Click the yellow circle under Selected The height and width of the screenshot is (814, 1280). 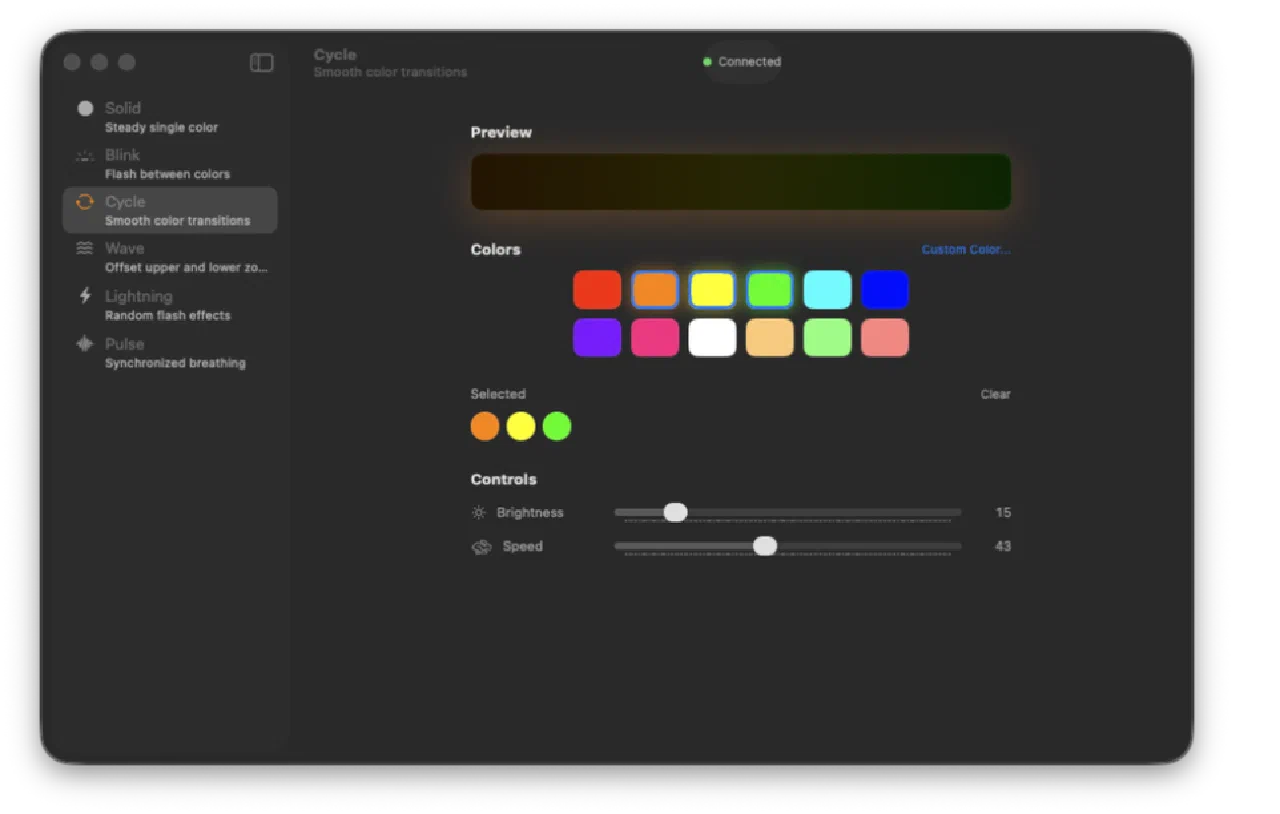521,427
